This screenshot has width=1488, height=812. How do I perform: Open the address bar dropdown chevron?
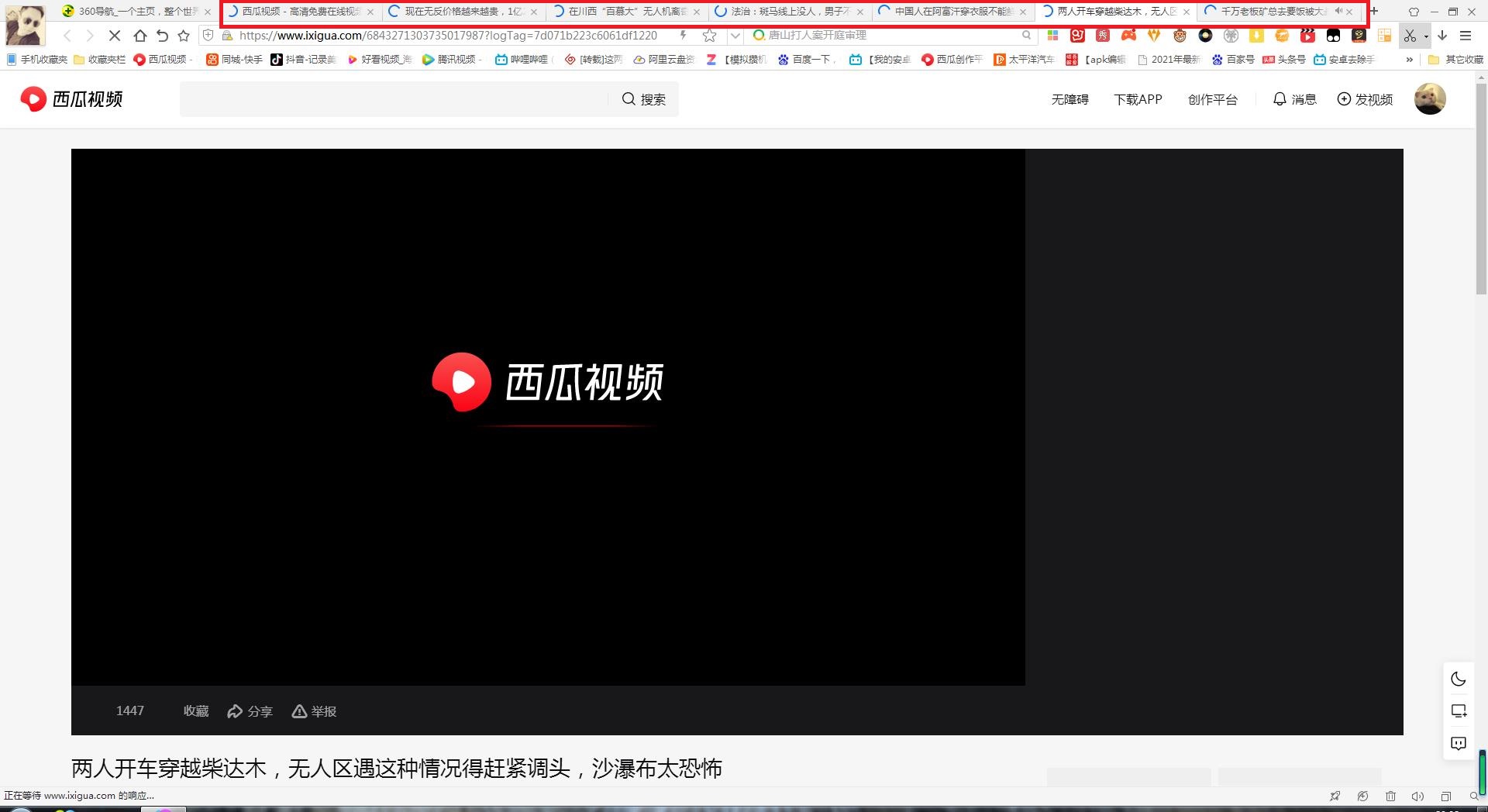click(735, 36)
